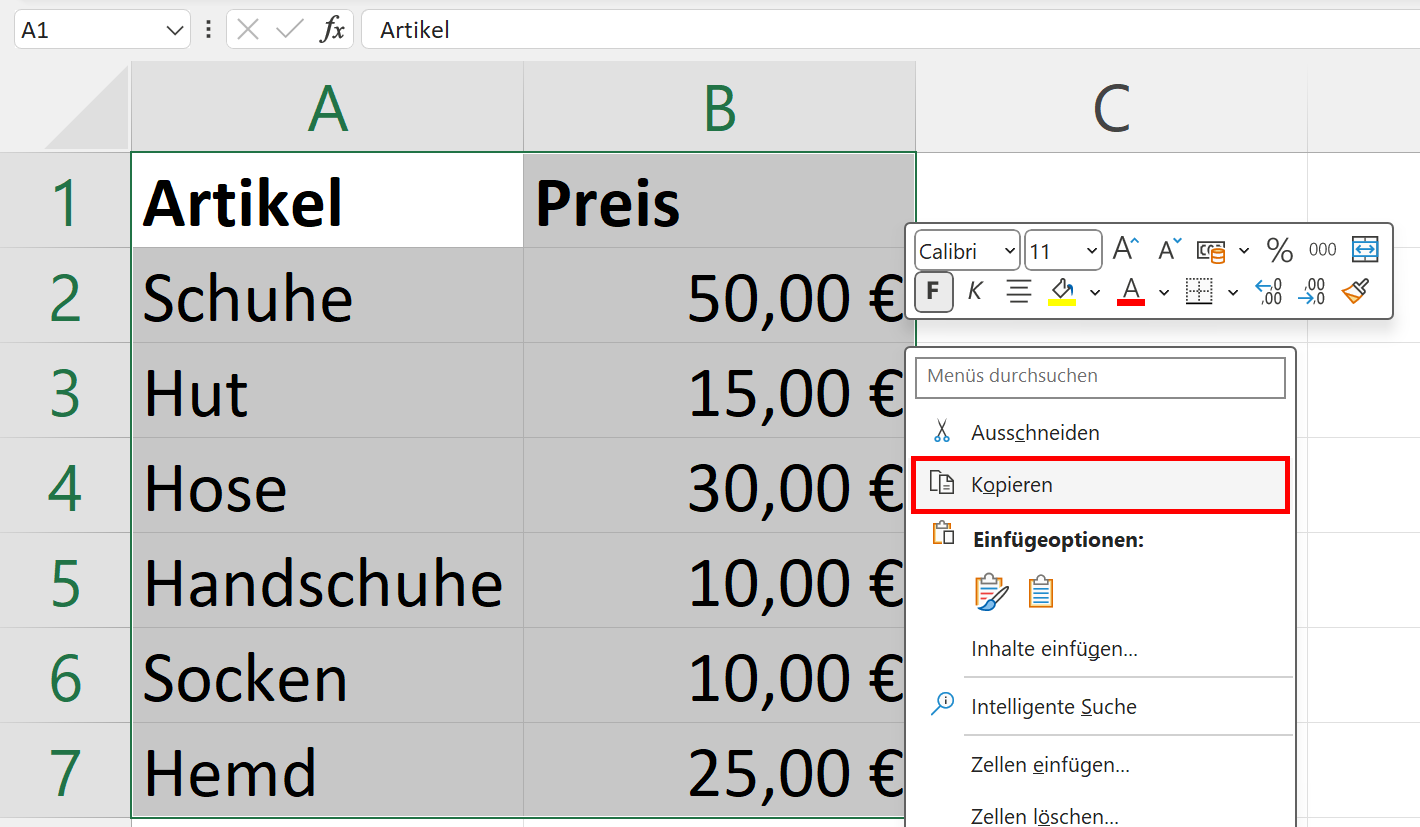Expand the fill color dropdown arrow
Viewport: 1420px width, 827px height.
click(x=1095, y=292)
